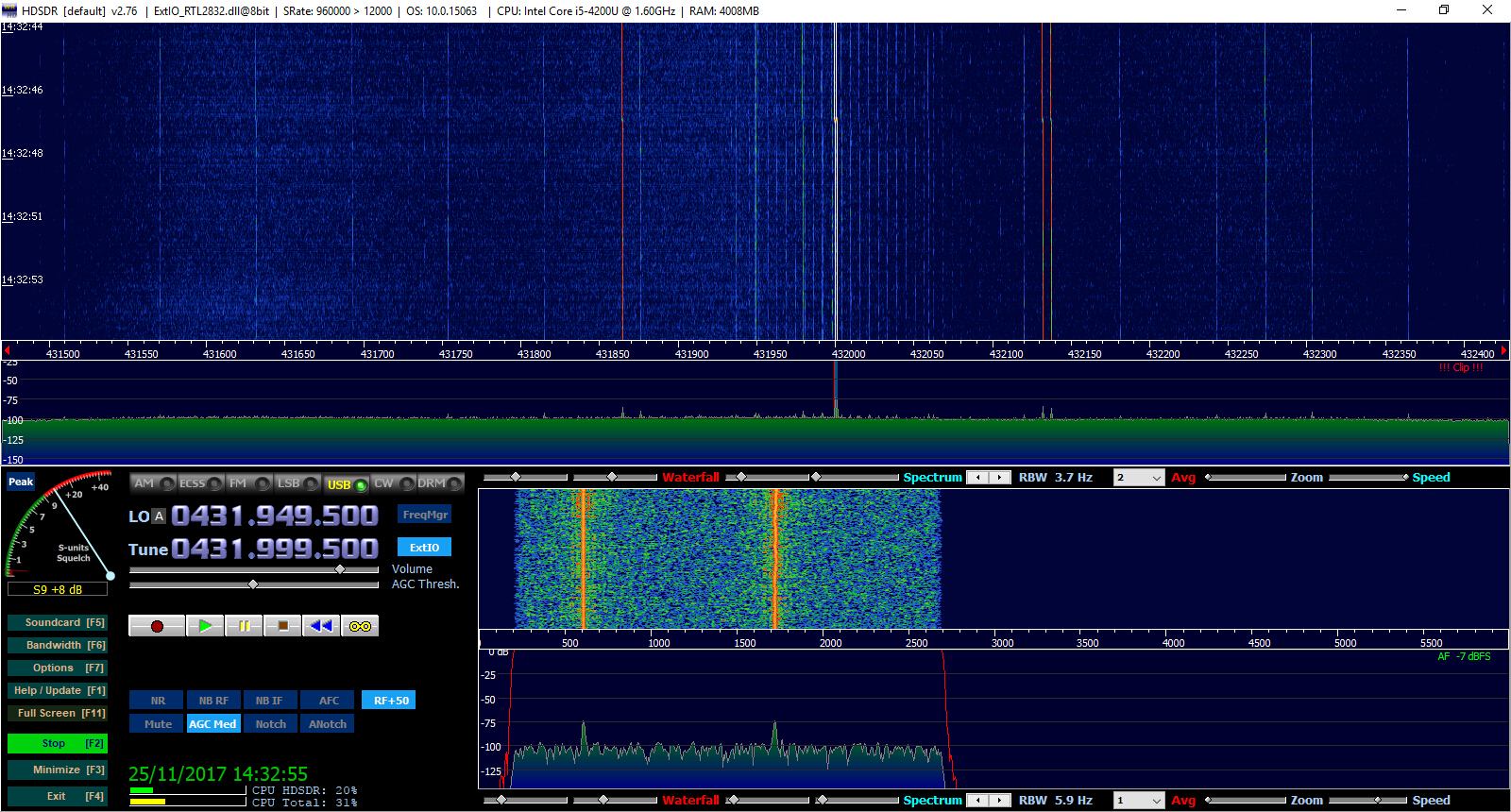The image size is (1511, 812).
Task: Open the upper Avg dropdown showing 2
Action: click(1139, 478)
